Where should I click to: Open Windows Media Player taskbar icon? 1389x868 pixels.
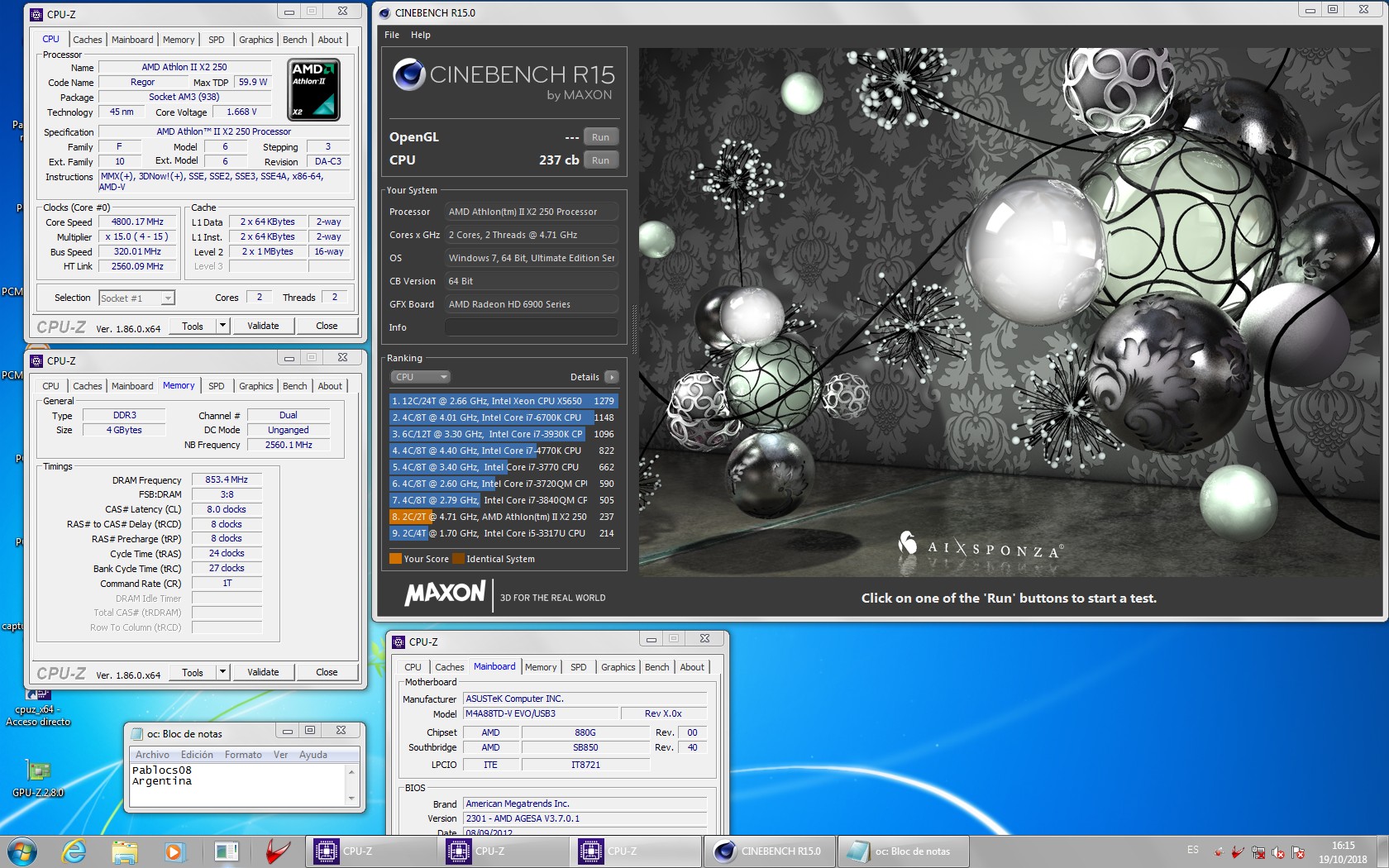(x=174, y=851)
